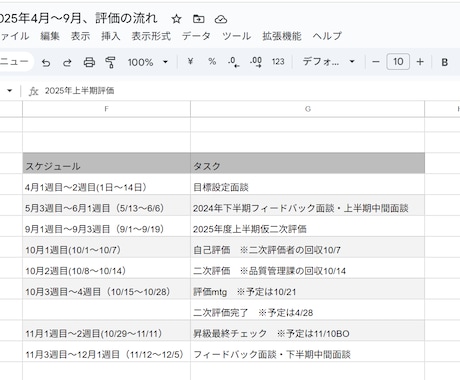Select cell 4月1週目～2週目(1日～14日)
The width and height of the screenshot is (460, 380).
point(106,184)
